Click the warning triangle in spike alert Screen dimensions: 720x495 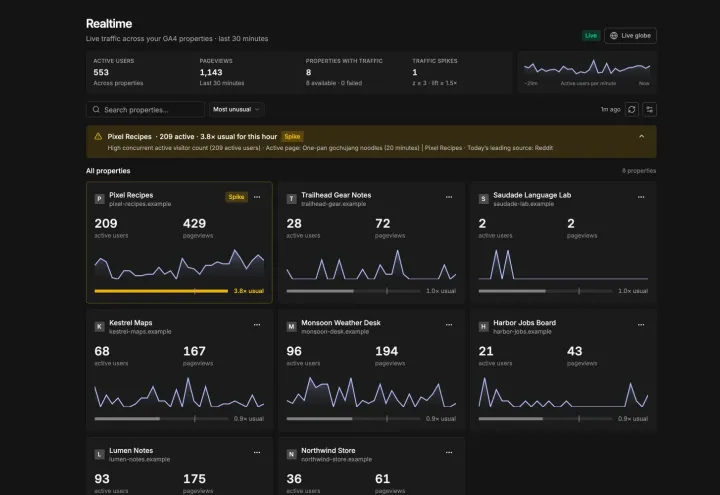pyautogui.click(x=98, y=136)
